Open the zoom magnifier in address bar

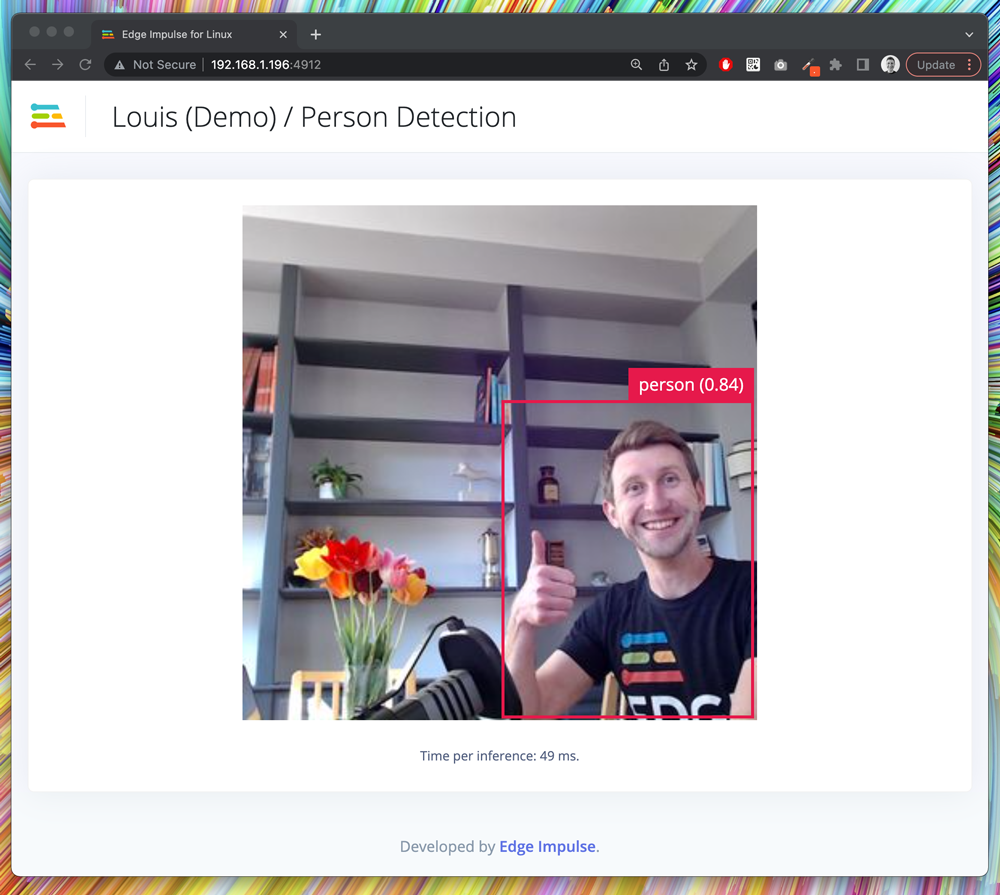click(636, 65)
